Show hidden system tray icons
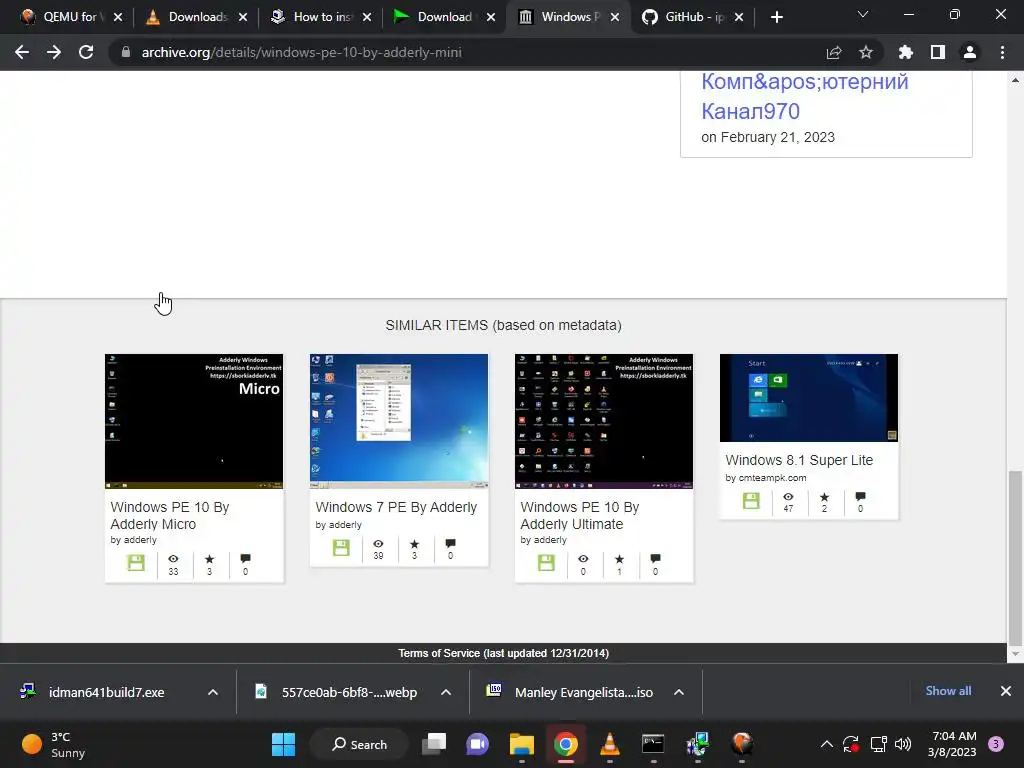 [x=827, y=744]
